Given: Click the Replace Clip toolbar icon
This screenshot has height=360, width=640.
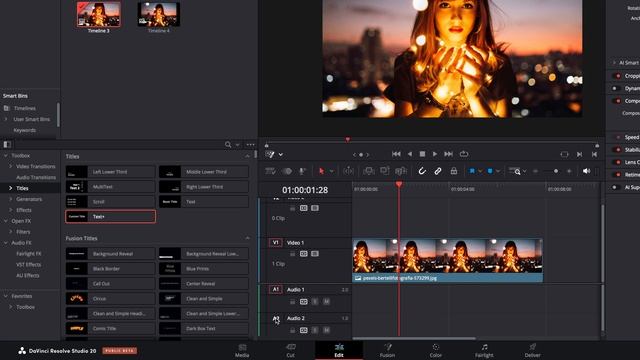Looking at the screenshot, I should coord(401,171).
